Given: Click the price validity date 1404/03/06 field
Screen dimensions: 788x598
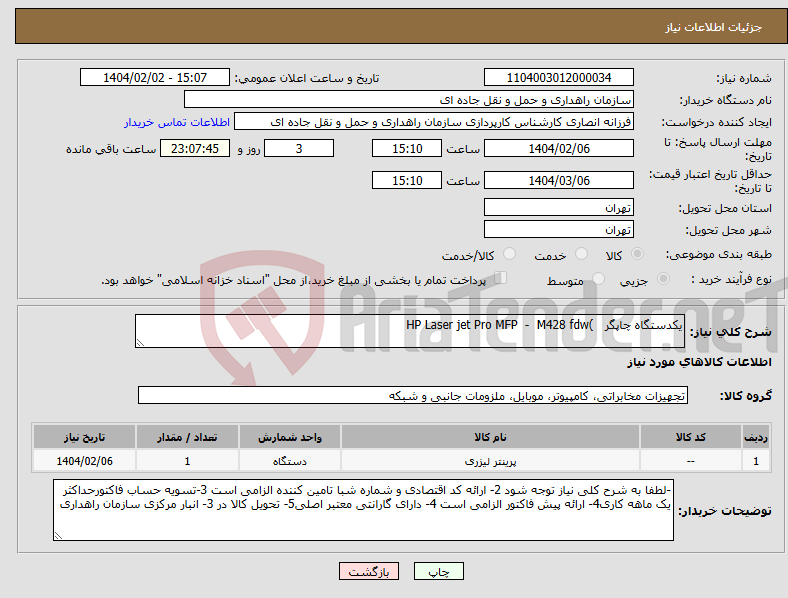Looking at the screenshot, I should click(559, 180).
